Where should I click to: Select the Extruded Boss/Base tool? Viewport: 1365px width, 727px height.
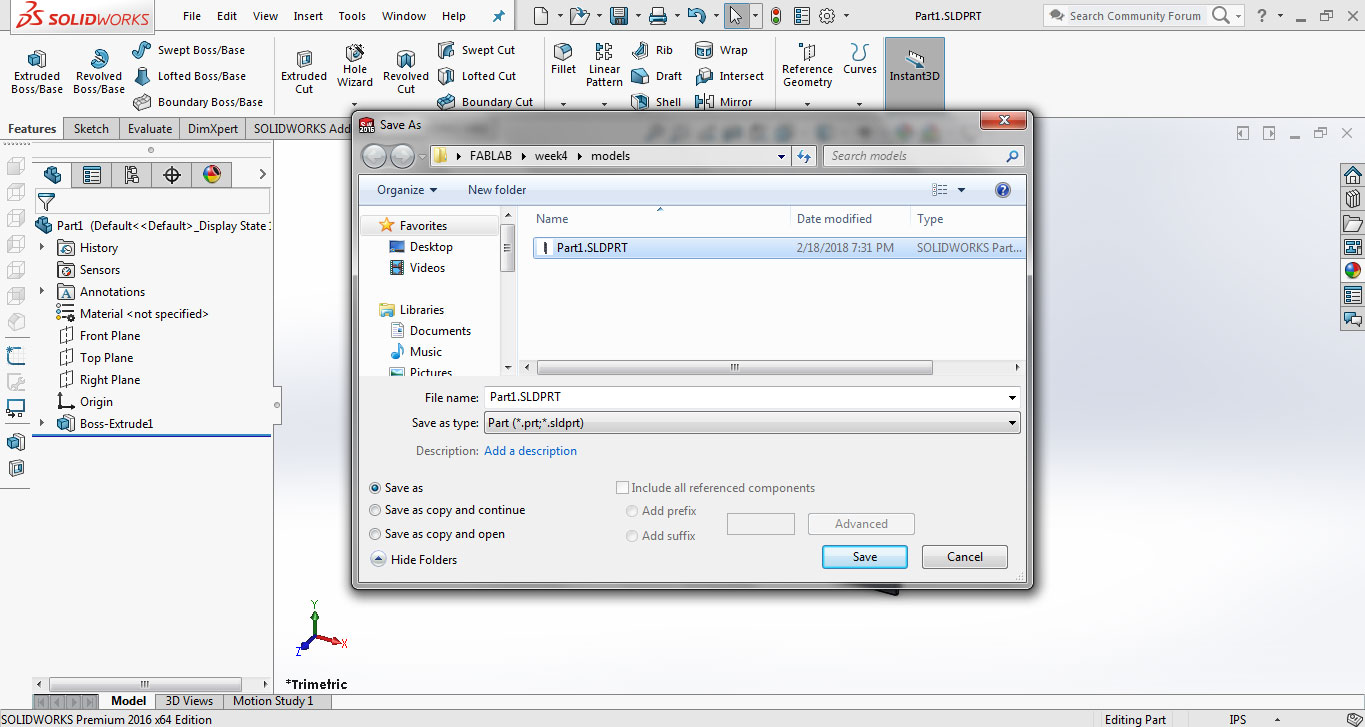pyautogui.click(x=36, y=71)
